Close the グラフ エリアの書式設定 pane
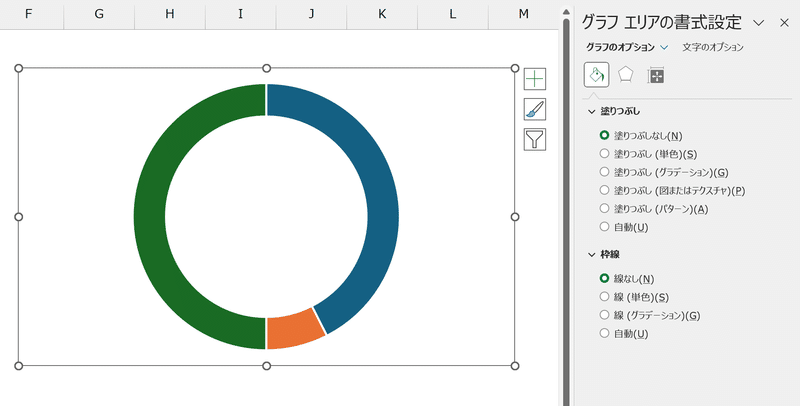 click(x=785, y=22)
